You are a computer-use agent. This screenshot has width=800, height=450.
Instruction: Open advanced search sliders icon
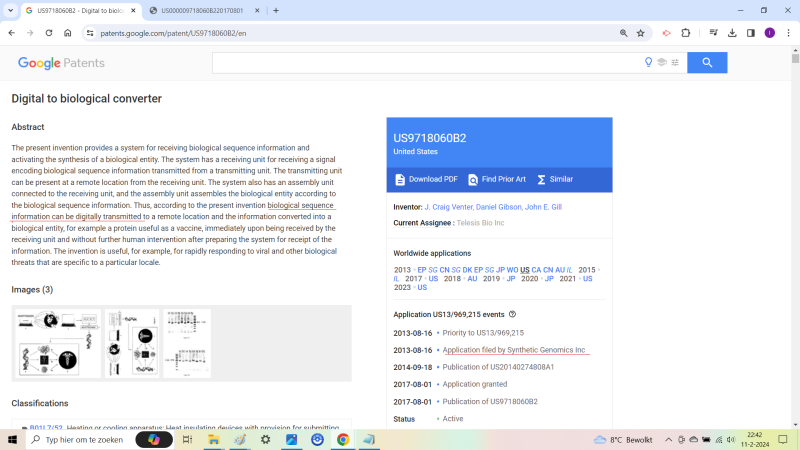675,62
